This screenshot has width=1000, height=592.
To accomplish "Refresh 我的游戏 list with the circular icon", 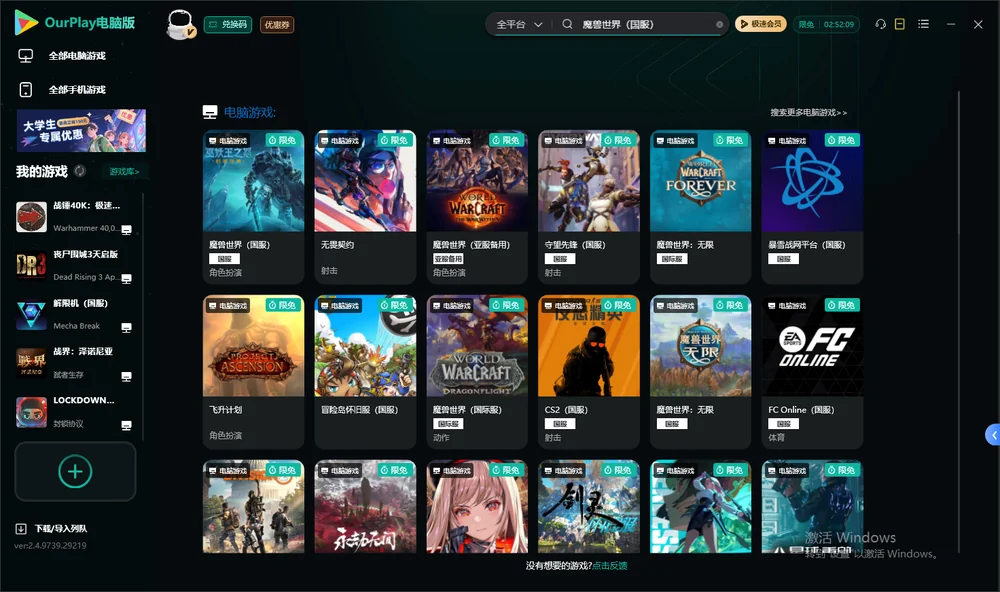I will coord(80,171).
